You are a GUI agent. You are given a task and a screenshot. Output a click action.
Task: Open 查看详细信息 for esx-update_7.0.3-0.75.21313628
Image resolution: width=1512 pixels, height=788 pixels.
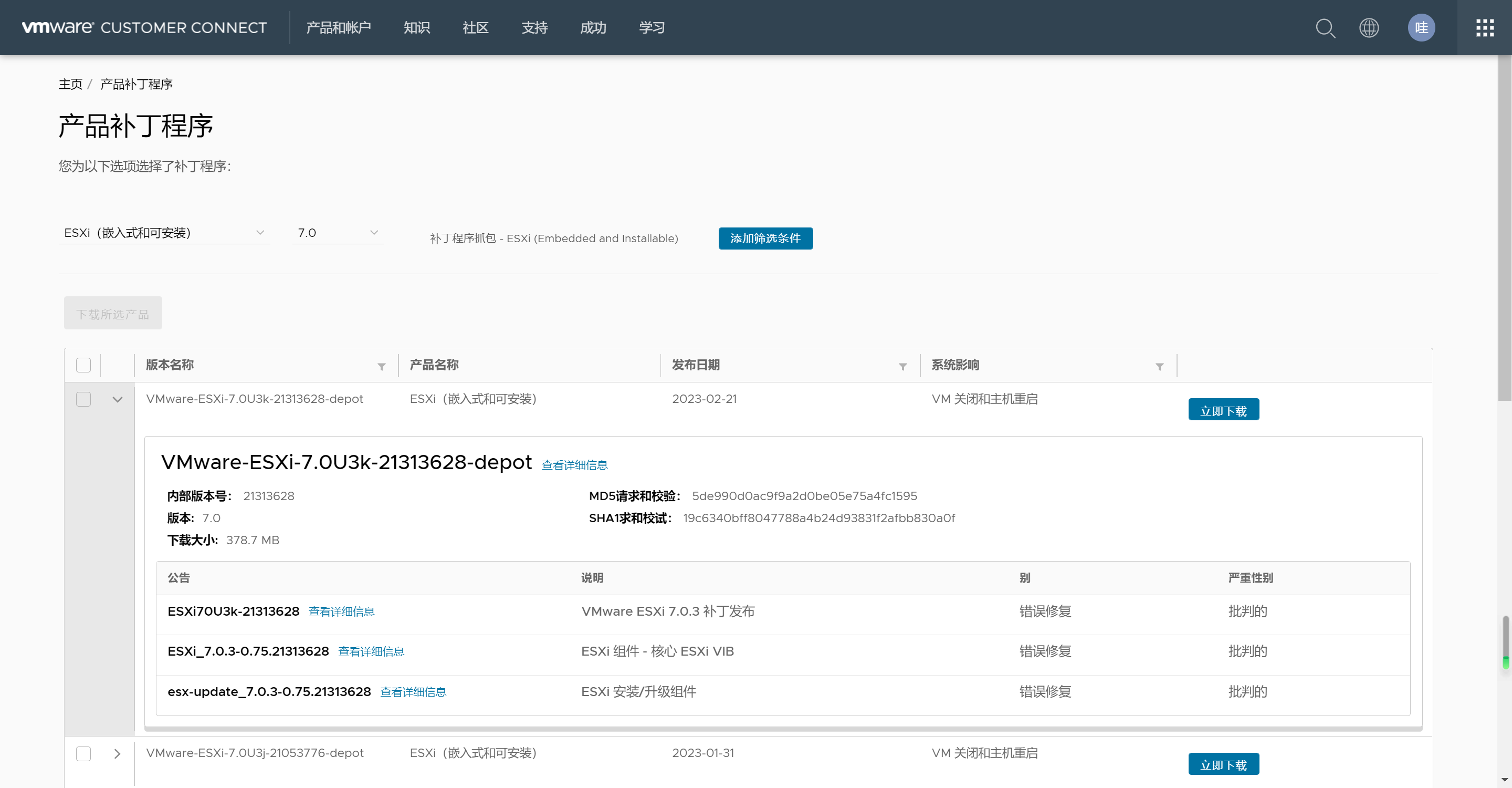413,692
